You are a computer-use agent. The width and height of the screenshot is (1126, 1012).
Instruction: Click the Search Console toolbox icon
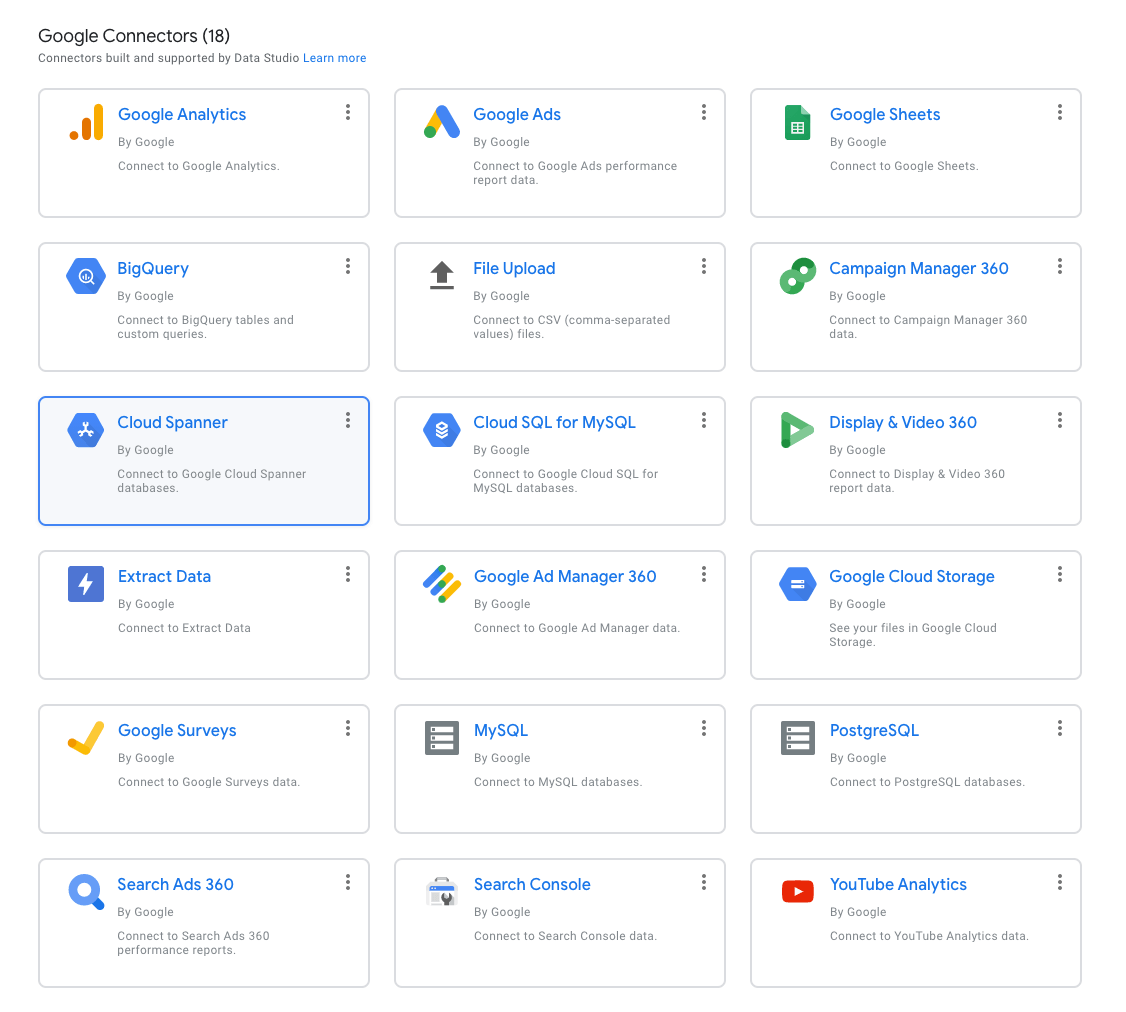[x=442, y=892]
